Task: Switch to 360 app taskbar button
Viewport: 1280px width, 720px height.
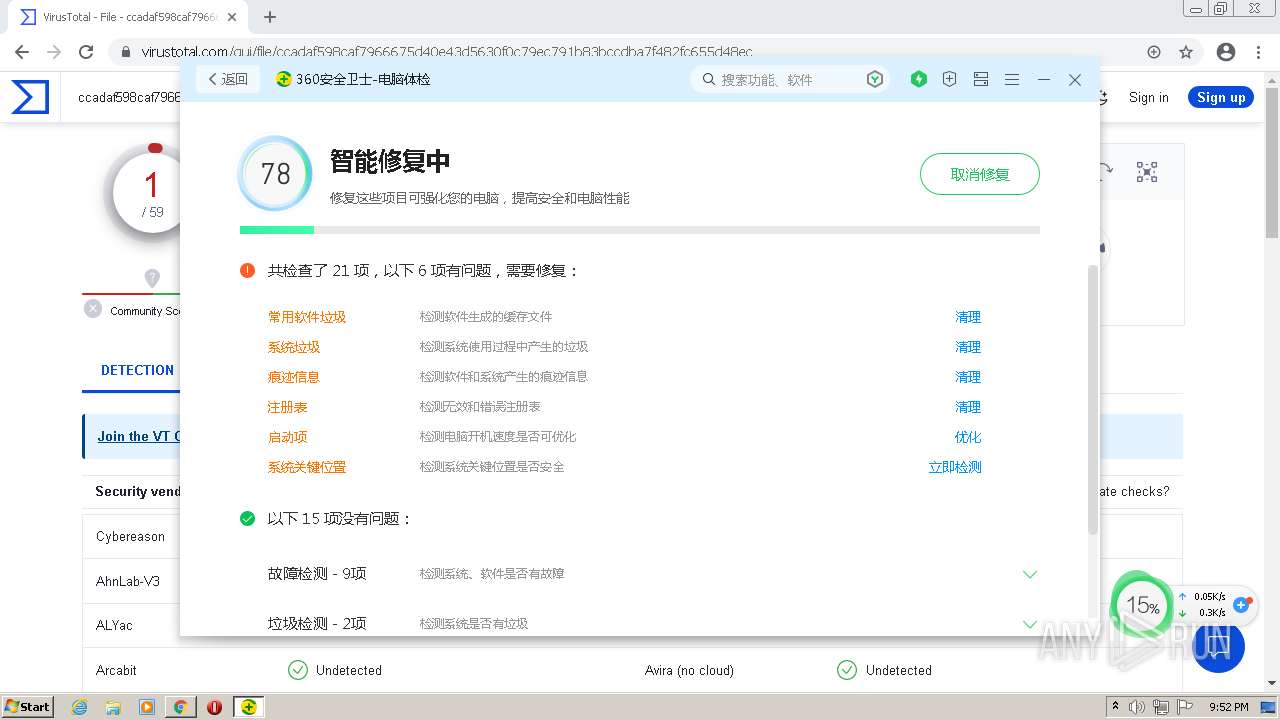Action: pyautogui.click(x=249, y=707)
